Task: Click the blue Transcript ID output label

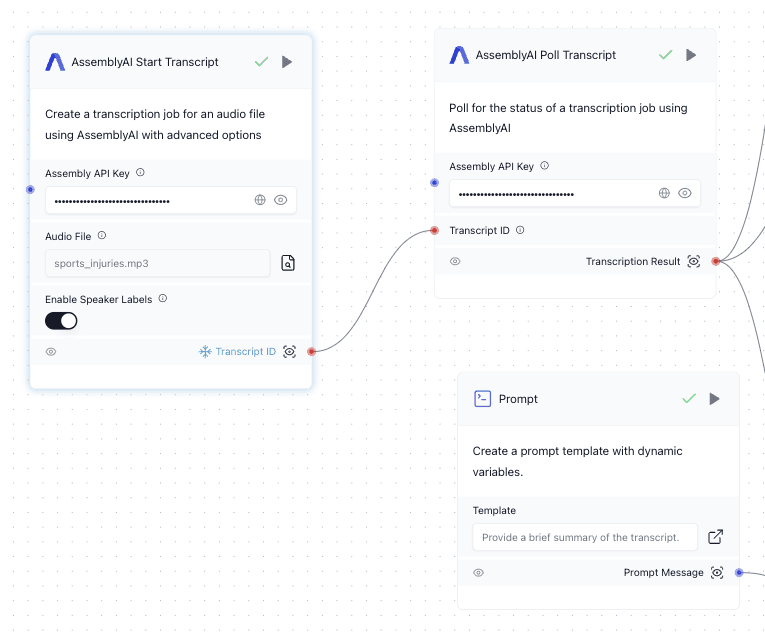Action: click(x=245, y=351)
